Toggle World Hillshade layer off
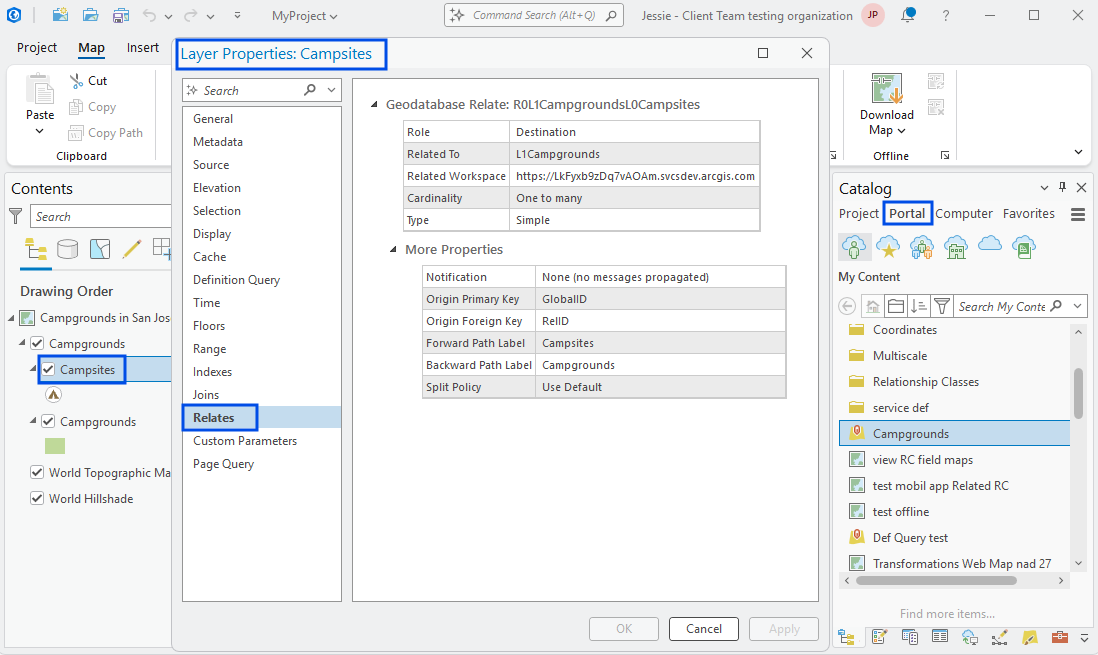 [37, 498]
